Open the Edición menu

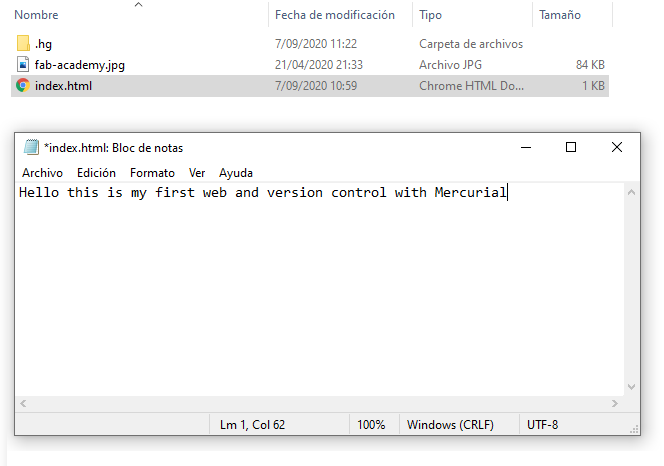96,173
